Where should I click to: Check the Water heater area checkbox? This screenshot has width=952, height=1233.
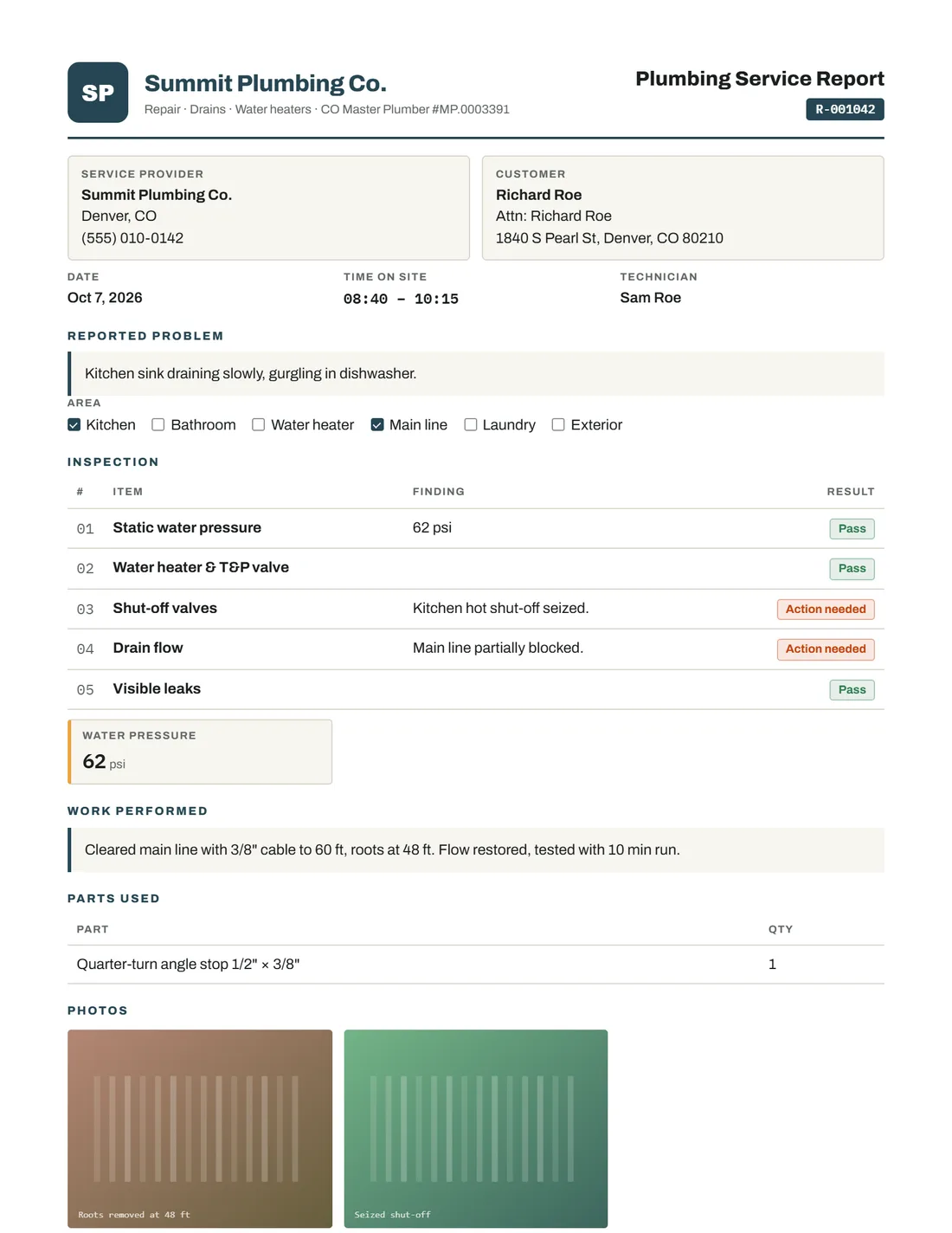pyautogui.click(x=258, y=425)
